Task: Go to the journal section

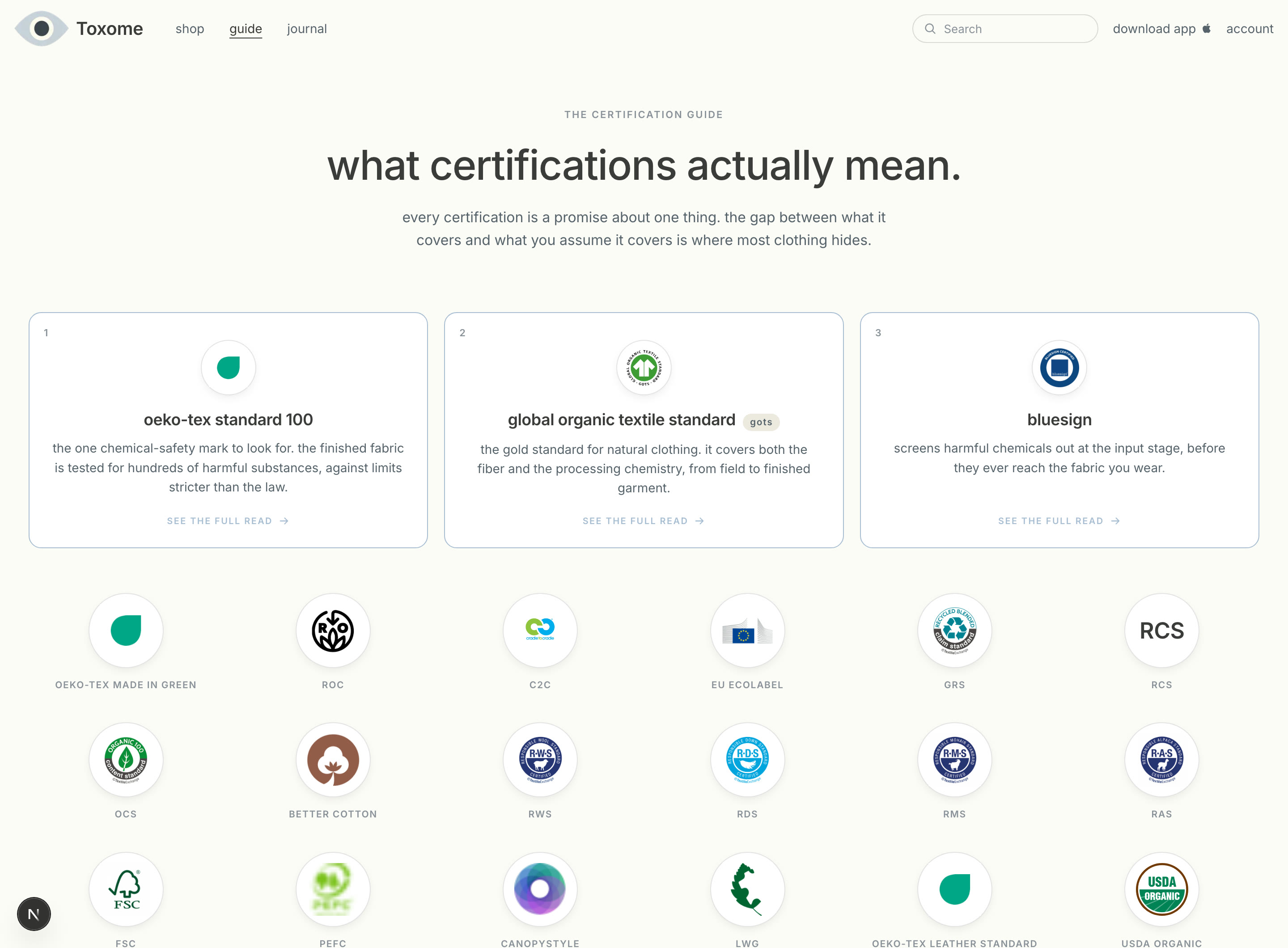Action: coord(307,29)
